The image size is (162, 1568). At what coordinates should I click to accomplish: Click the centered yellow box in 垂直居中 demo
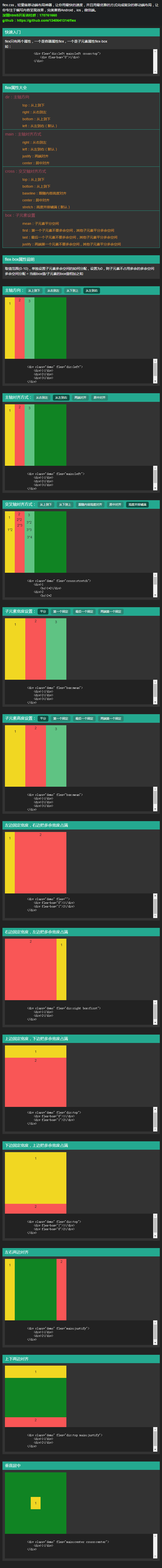pyautogui.click(x=35, y=1503)
